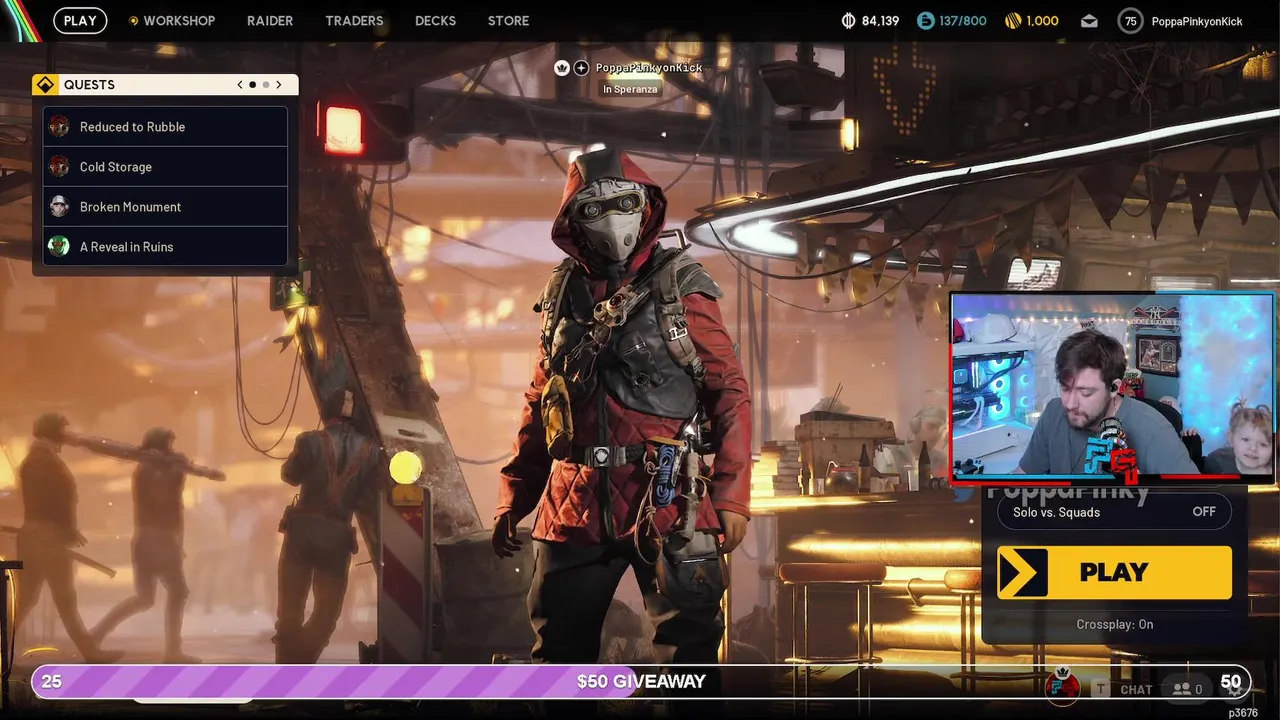Screen dimensions: 1280x720
Task: Open the squad members icon showing 0
Action: pyautogui.click(x=1187, y=689)
